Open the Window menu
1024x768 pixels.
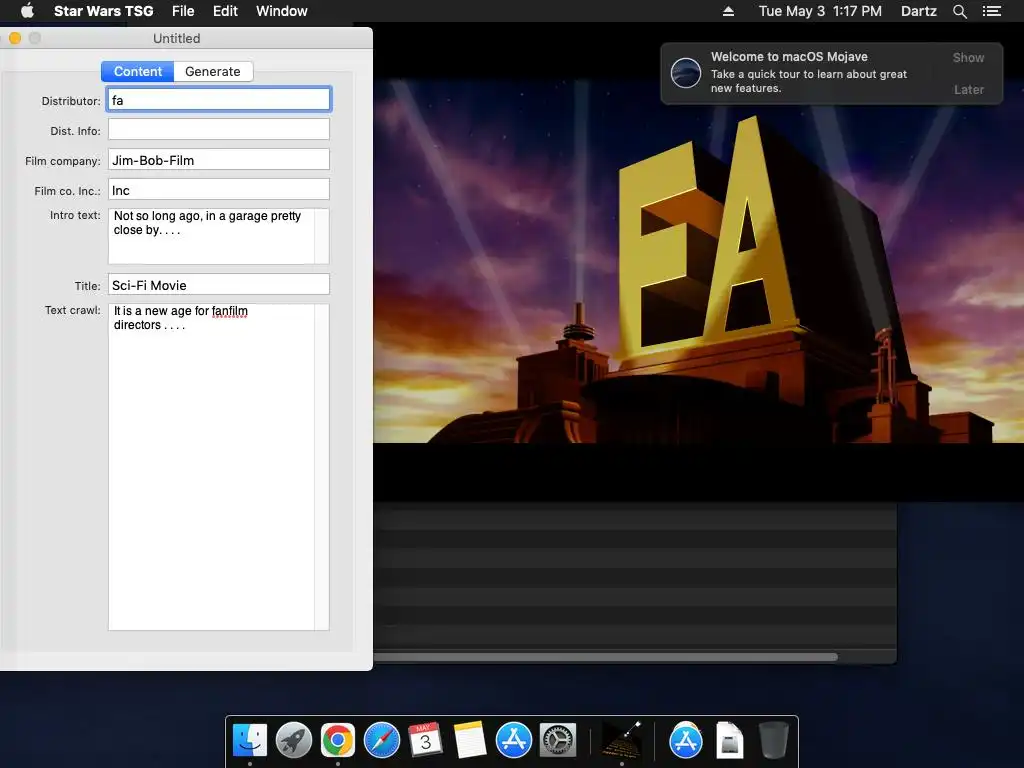click(x=281, y=11)
